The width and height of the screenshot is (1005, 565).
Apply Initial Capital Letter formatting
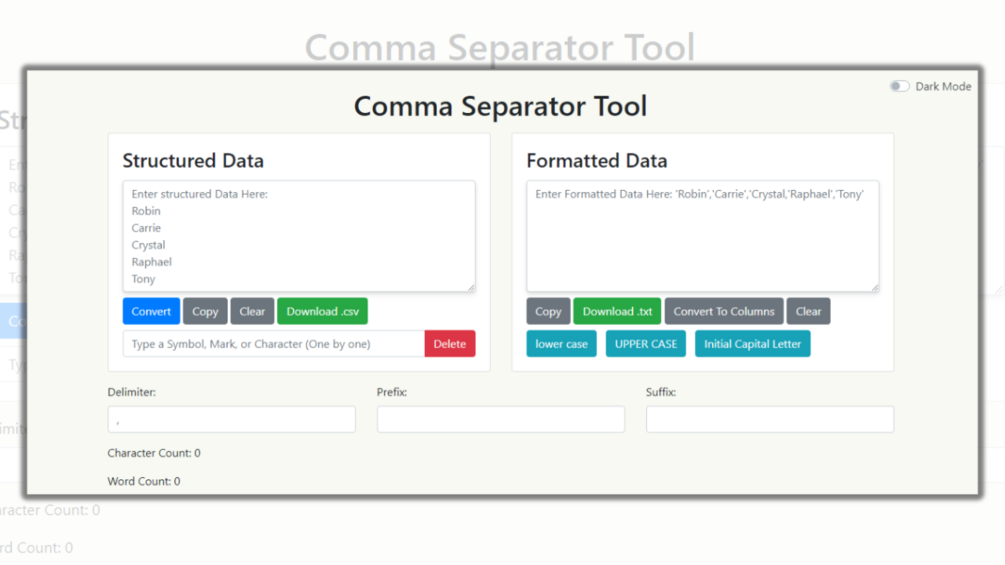(x=752, y=344)
